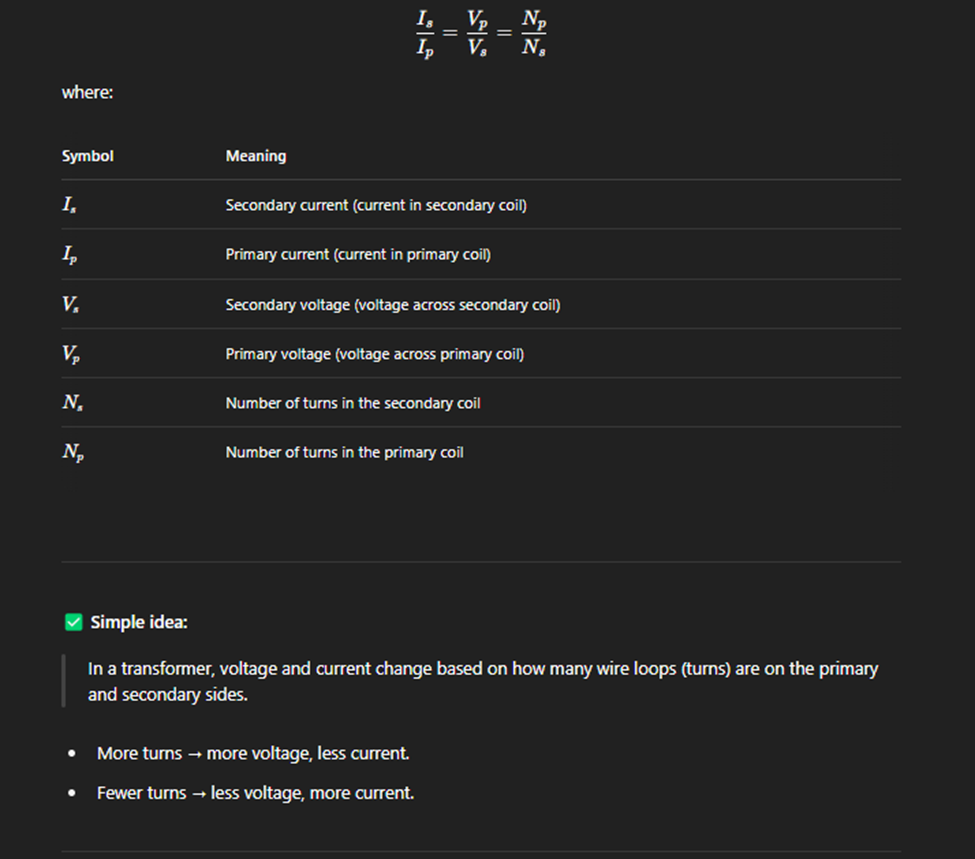
Task: Click the transformer ratio formula at top
Action: (481, 35)
